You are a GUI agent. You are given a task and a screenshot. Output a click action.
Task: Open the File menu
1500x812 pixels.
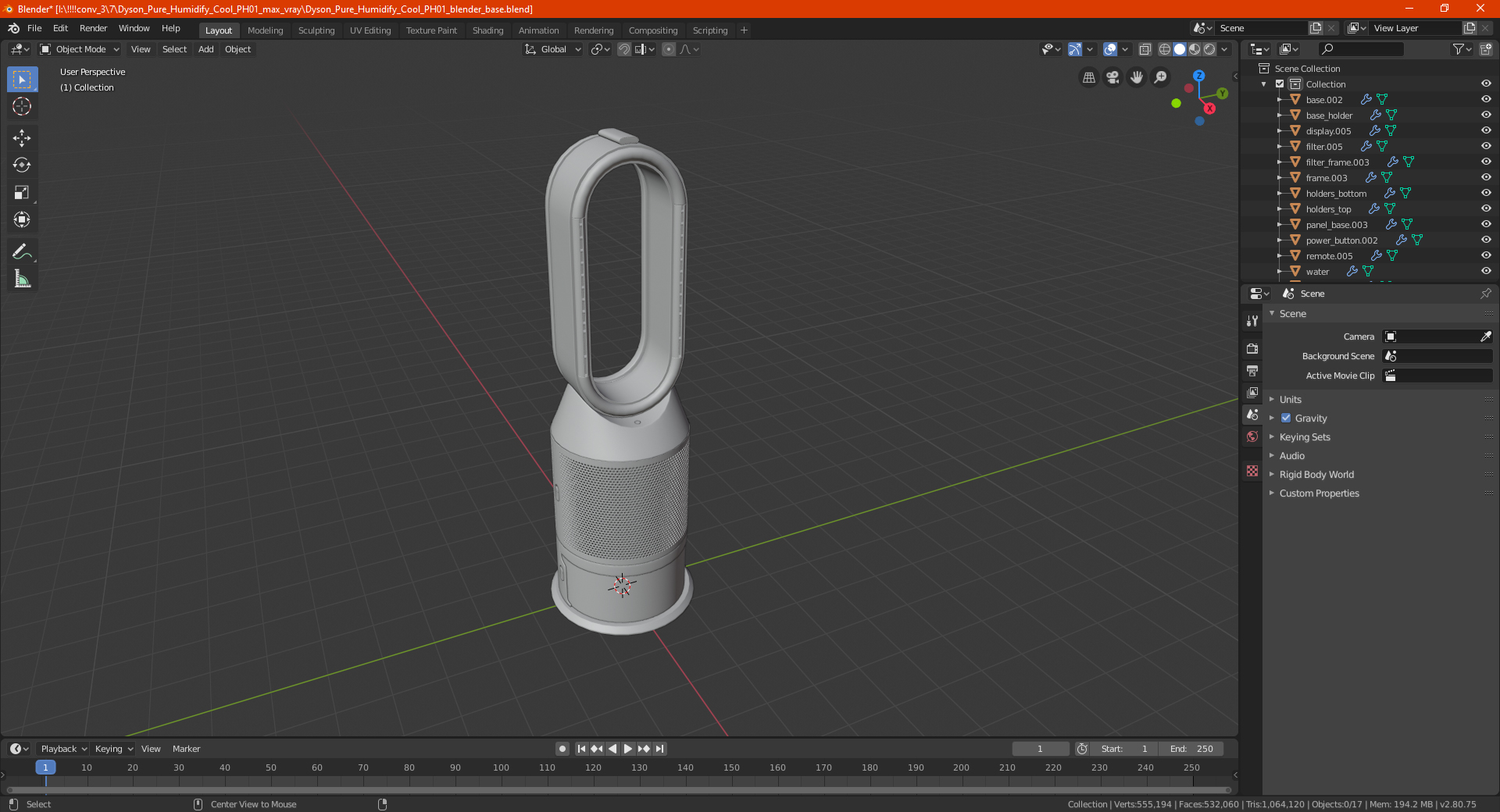pos(34,28)
